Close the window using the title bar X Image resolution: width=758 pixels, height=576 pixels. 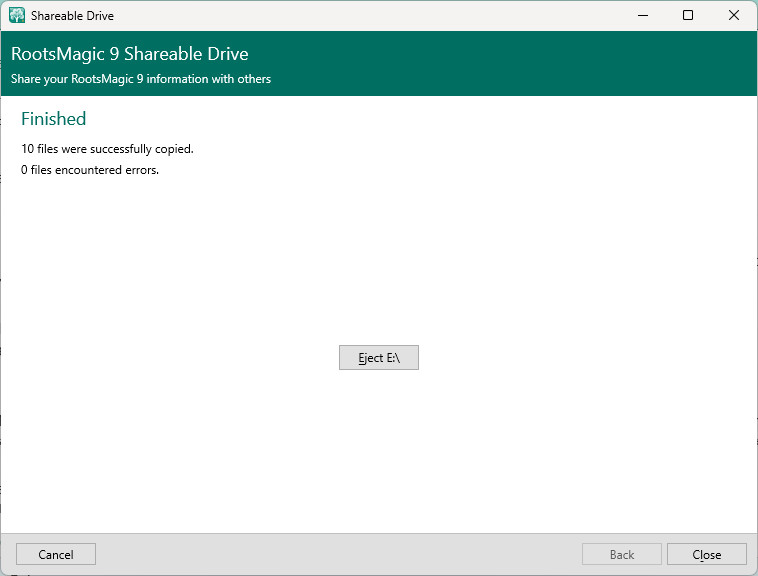point(734,16)
